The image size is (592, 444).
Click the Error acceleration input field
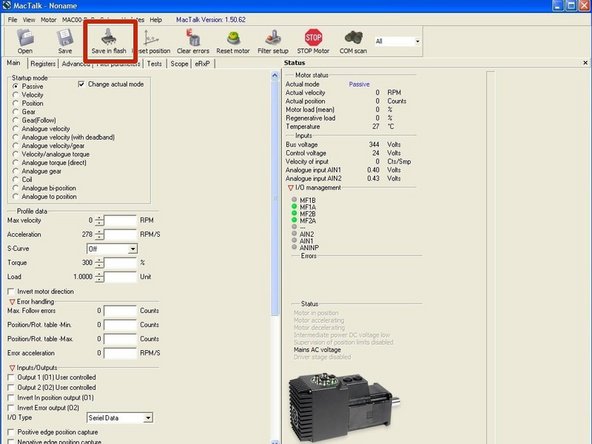120,353
